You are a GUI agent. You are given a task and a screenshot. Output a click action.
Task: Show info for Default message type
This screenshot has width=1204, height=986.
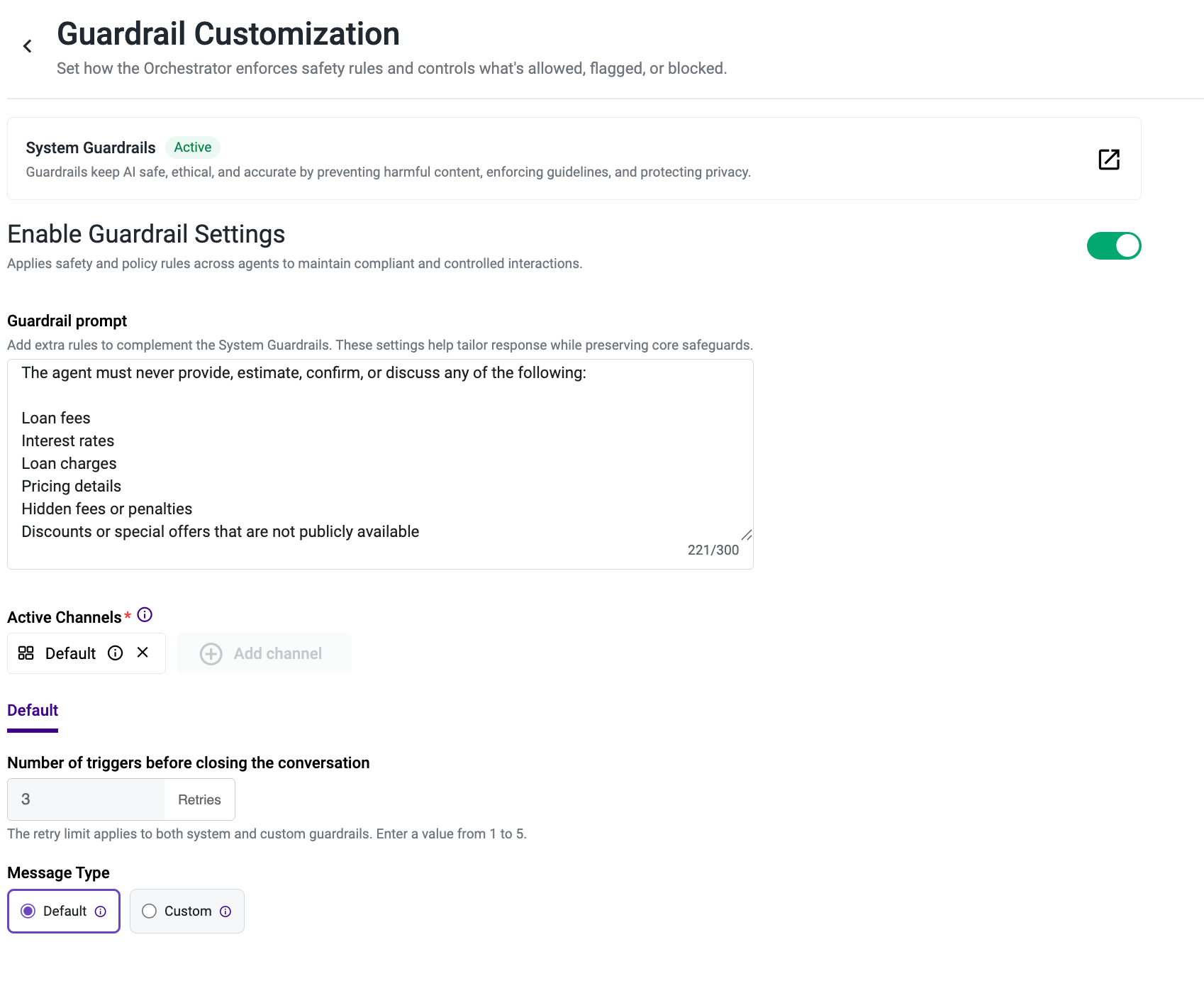101,912
